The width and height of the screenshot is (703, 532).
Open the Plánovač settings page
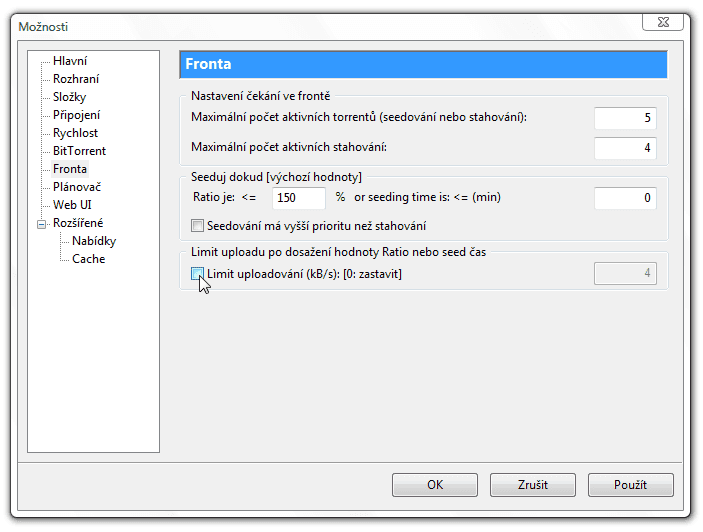(77, 187)
